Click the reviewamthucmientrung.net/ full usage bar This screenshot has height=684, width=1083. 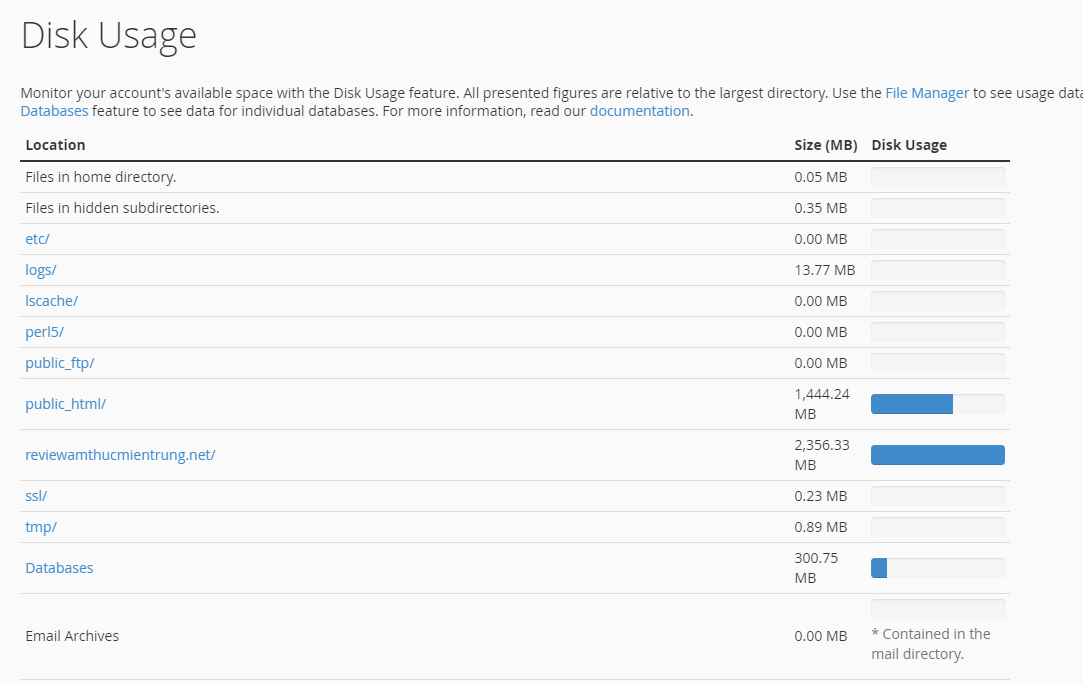pyautogui.click(x=937, y=455)
